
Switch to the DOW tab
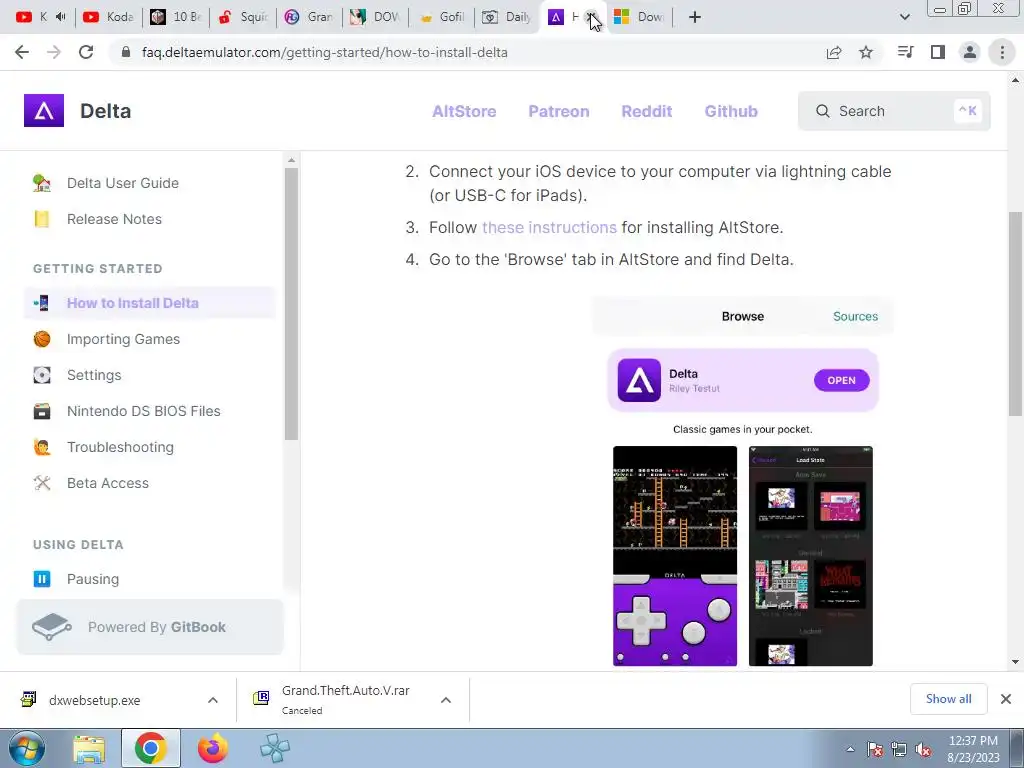[376, 17]
